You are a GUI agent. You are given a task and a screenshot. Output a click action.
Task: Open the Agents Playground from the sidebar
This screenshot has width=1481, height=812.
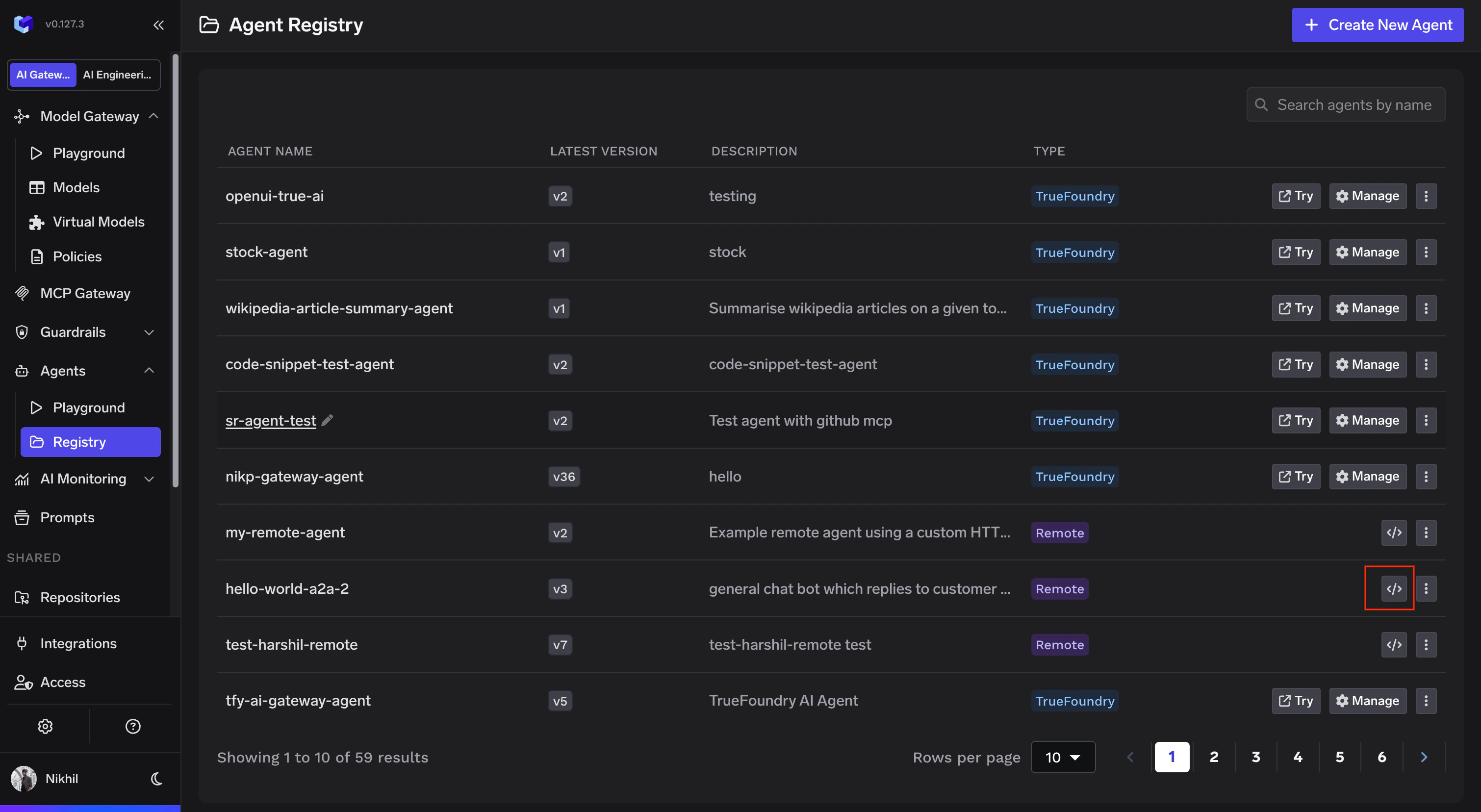click(x=89, y=407)
